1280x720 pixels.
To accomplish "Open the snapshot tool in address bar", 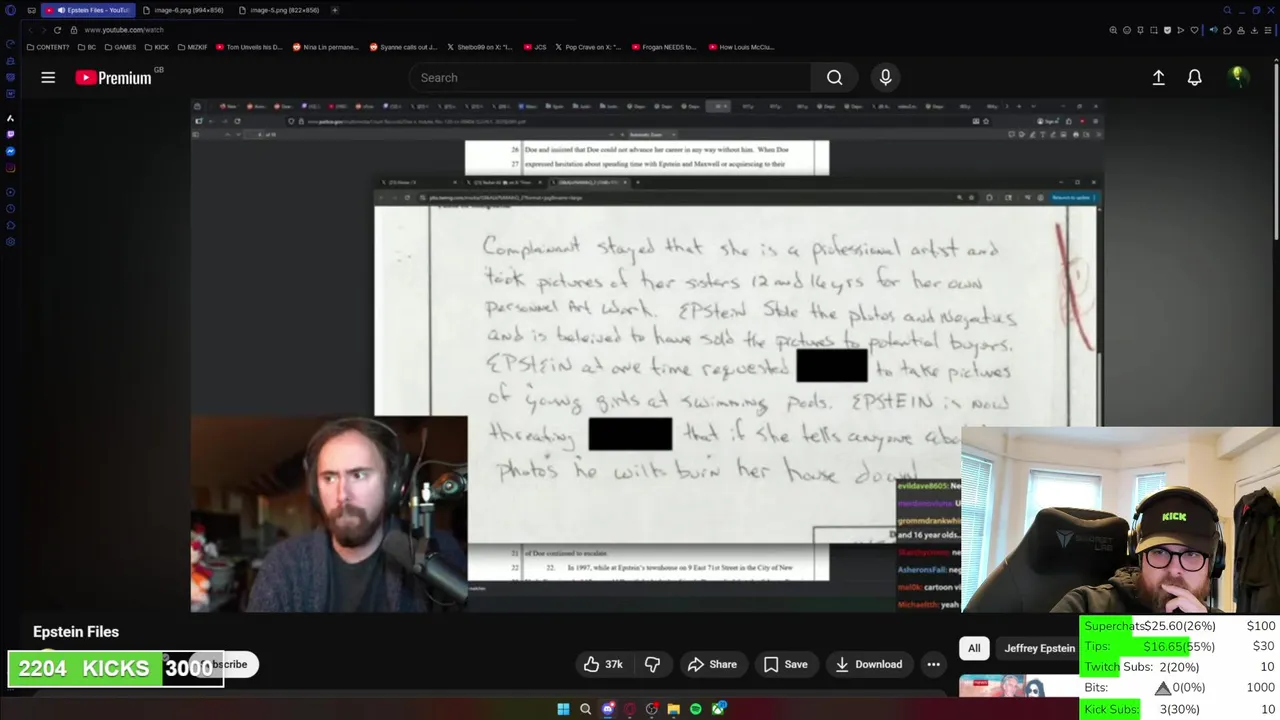I will 1154,30.
